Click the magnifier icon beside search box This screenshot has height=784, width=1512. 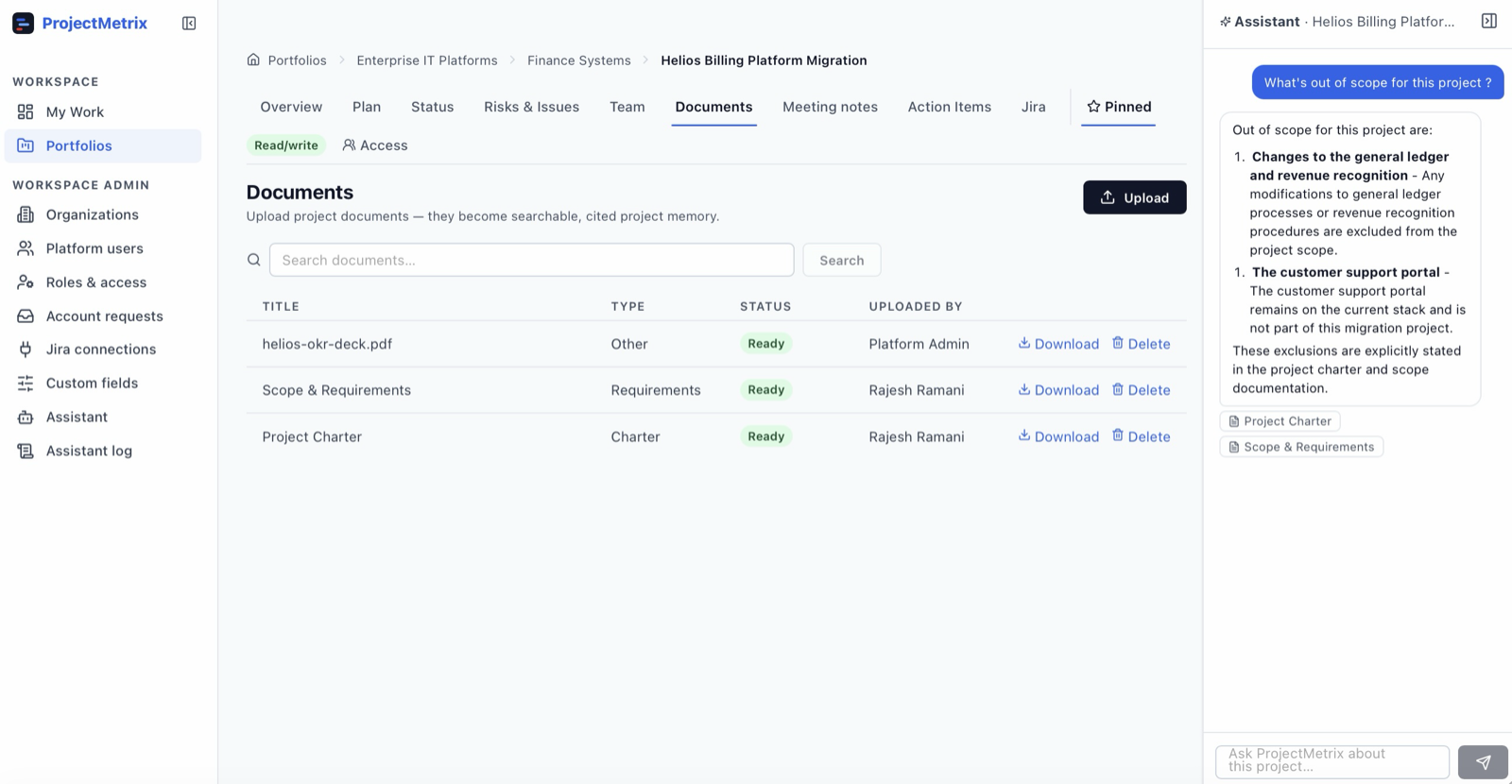254,260
